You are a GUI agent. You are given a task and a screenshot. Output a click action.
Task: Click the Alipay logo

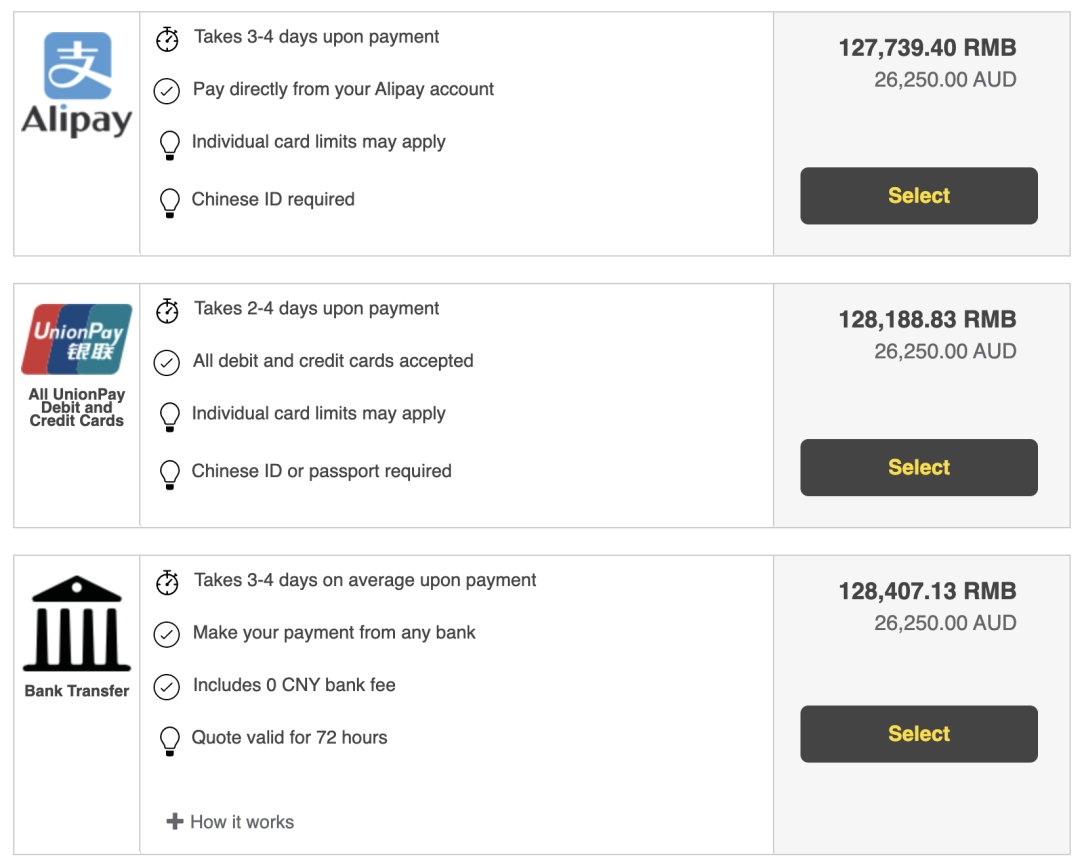coord(77,85)
